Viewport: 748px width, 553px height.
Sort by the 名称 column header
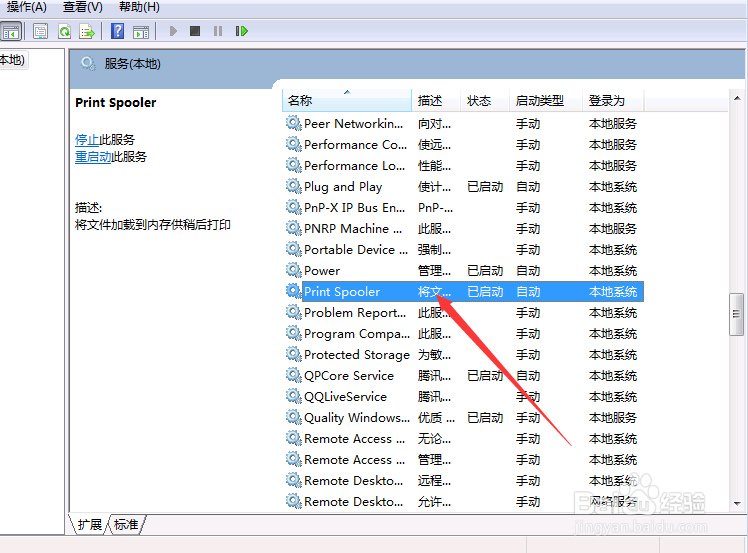pos(347,101)
